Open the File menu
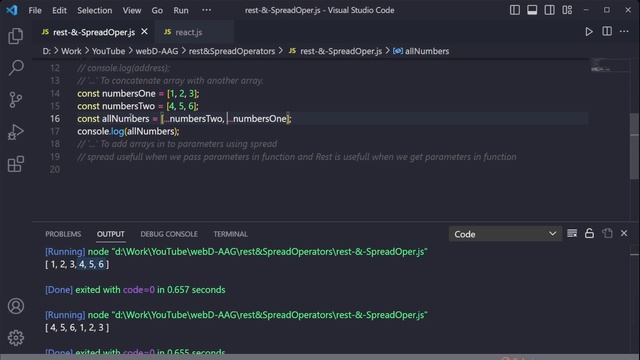 coord(35,11)
